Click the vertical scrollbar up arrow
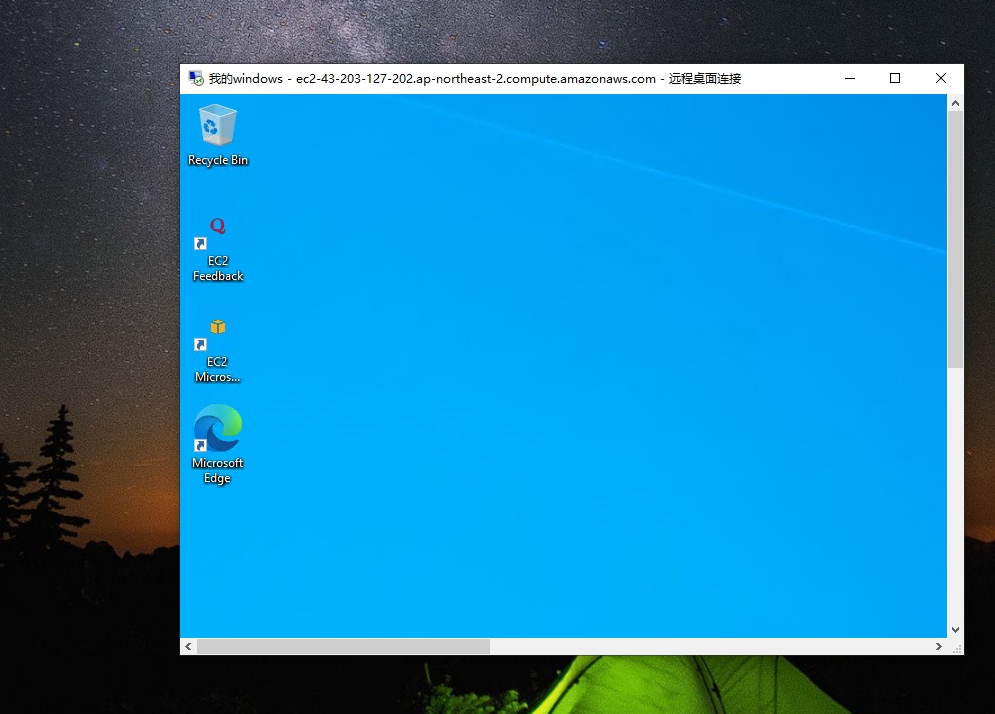 click(955, 103)
